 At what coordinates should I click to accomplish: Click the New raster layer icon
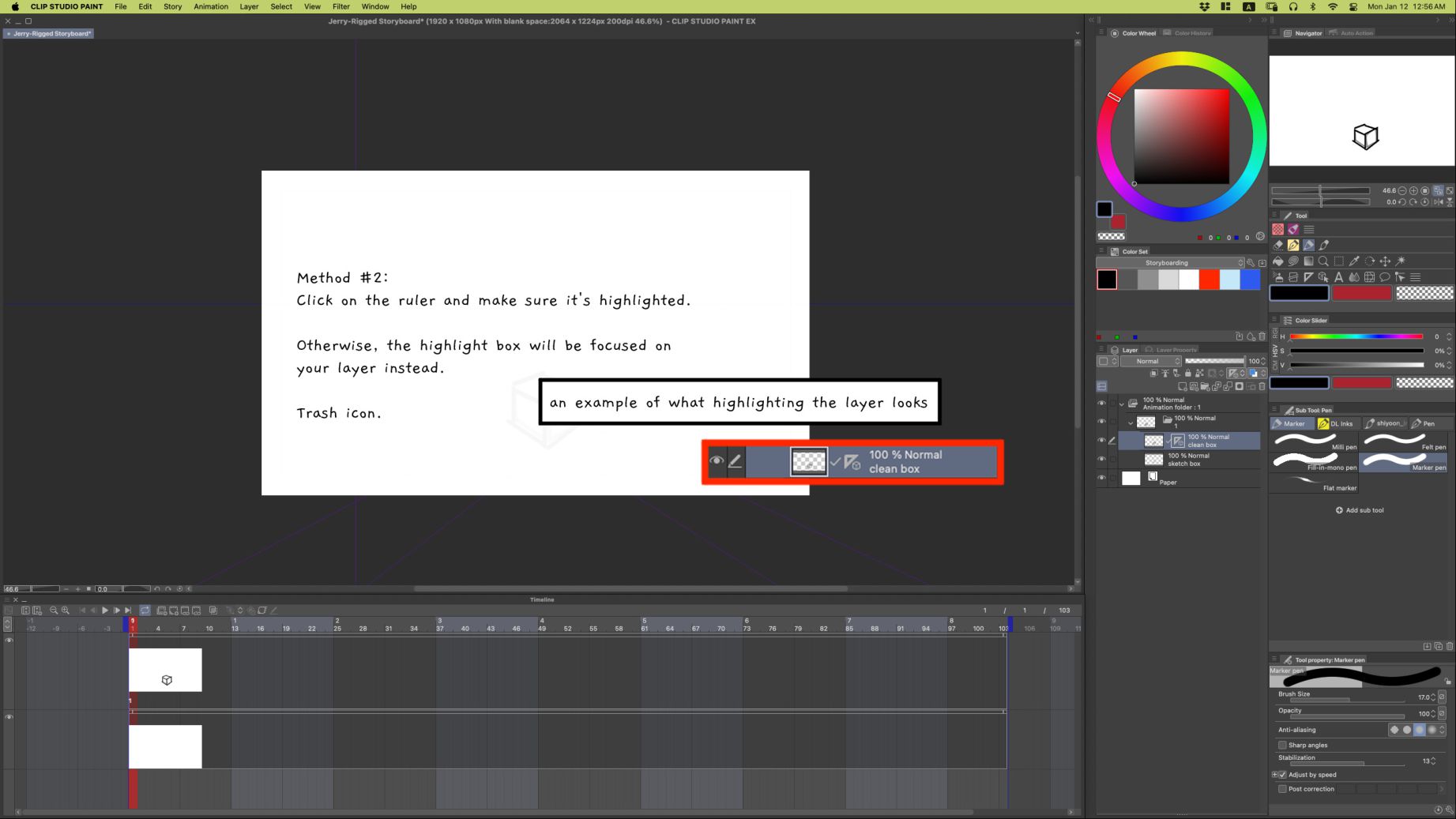pos(1183,386)
